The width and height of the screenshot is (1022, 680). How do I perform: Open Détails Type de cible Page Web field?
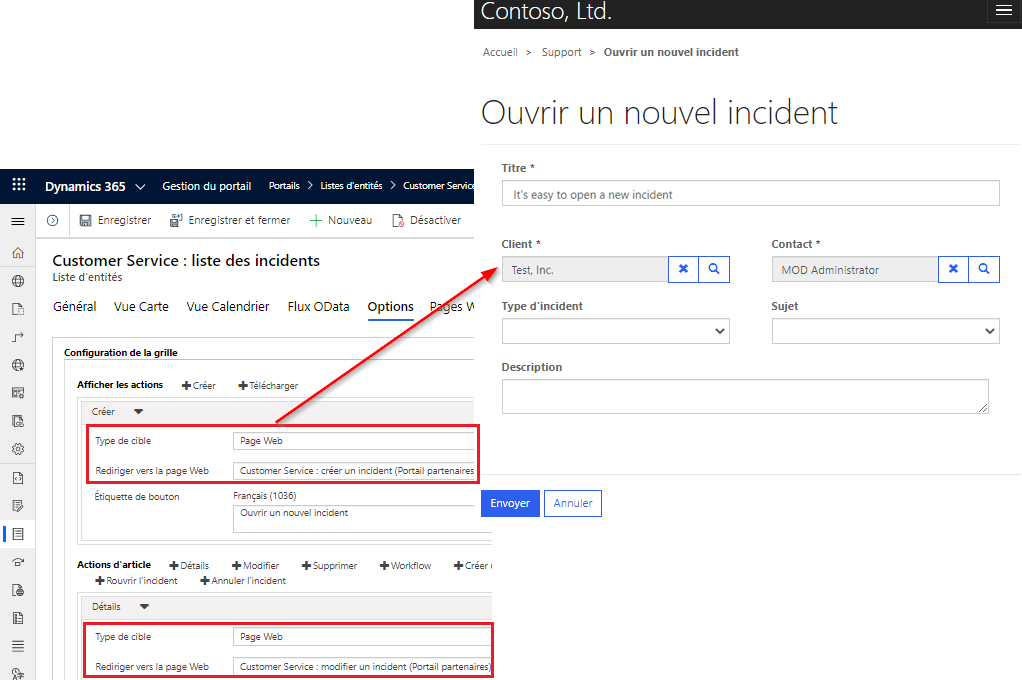click(x=362, y=637)
